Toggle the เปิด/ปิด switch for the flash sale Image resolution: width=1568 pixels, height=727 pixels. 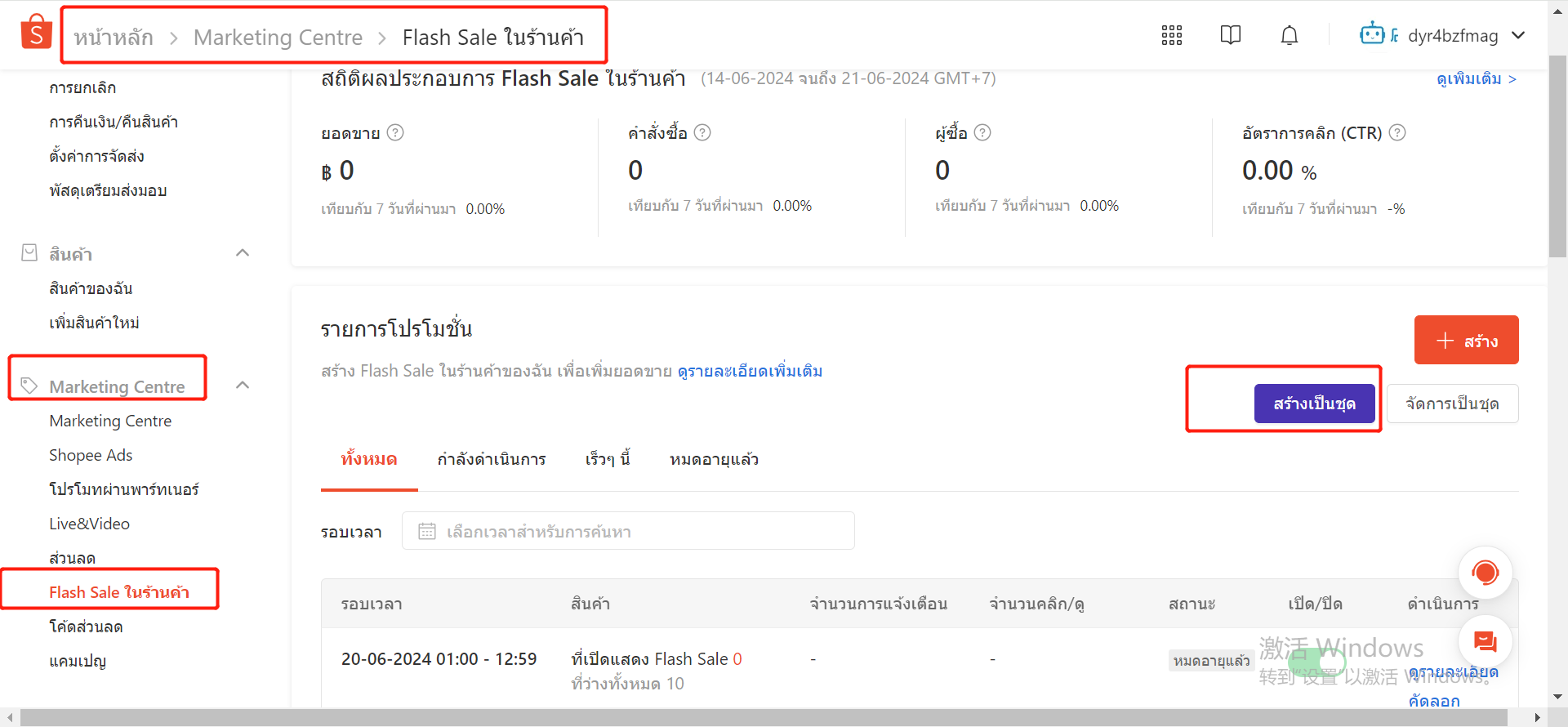point(1316,660)
